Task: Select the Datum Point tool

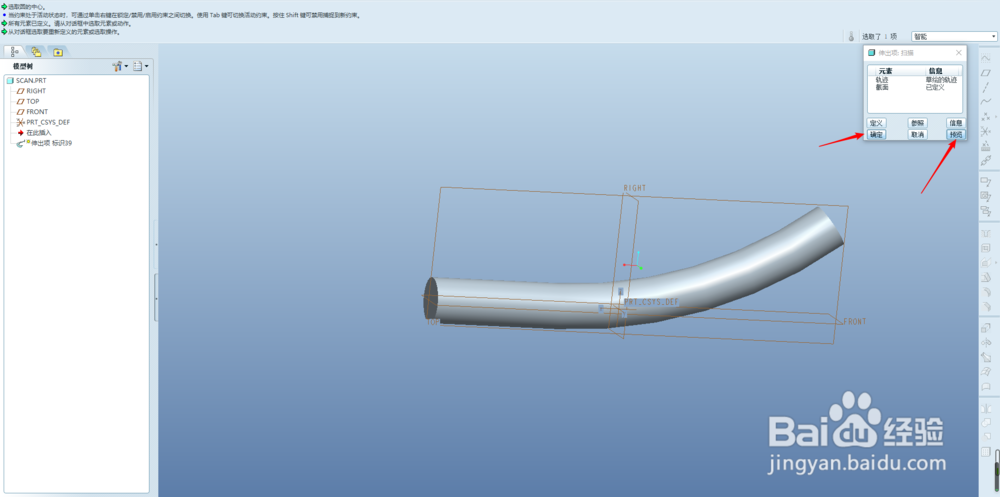Action: pyautogui.click(x=985, y=116)
